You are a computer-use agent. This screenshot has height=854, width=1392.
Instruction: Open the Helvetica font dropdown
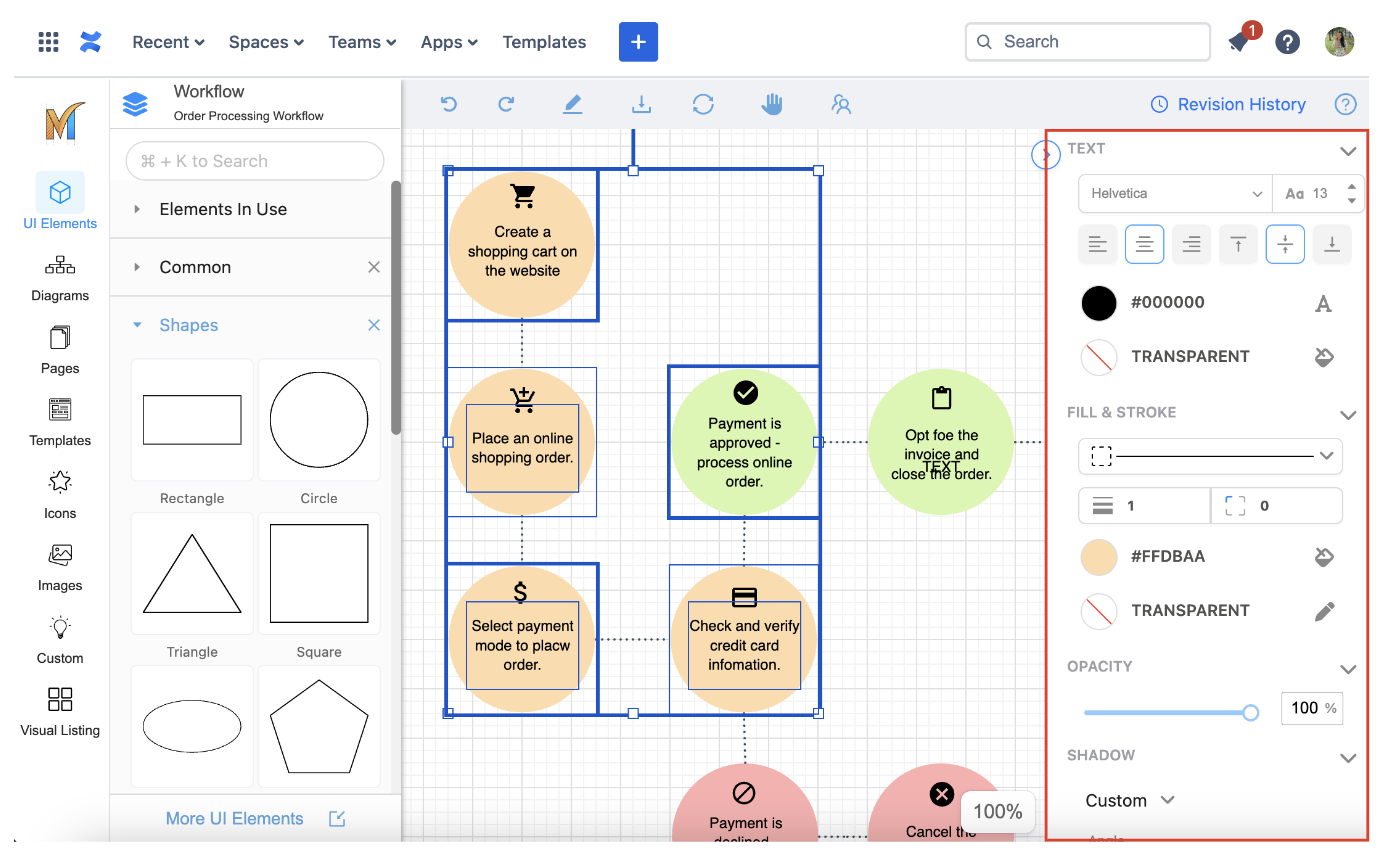1175,194
